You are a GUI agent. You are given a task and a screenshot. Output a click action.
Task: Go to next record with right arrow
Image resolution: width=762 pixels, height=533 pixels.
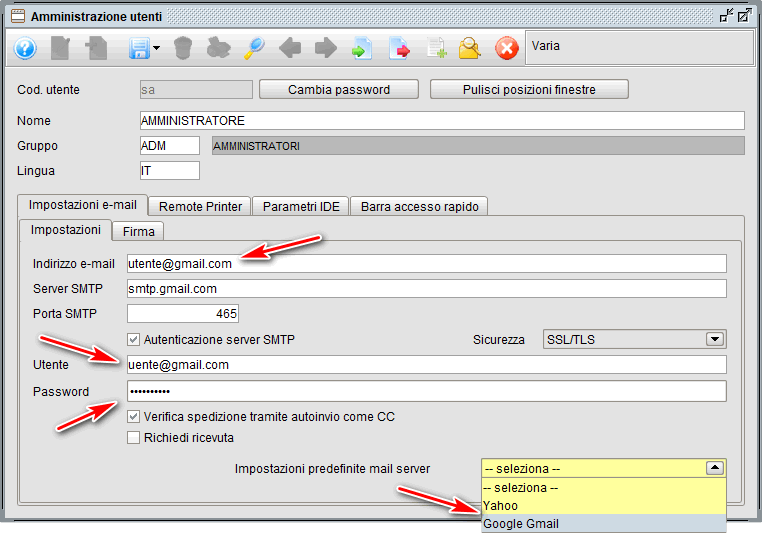click(325, 48)
